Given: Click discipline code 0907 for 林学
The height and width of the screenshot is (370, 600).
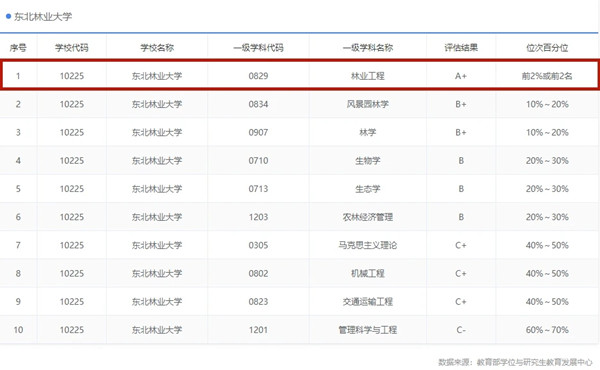Looking at the screenshot, I should tap(258, 132).
